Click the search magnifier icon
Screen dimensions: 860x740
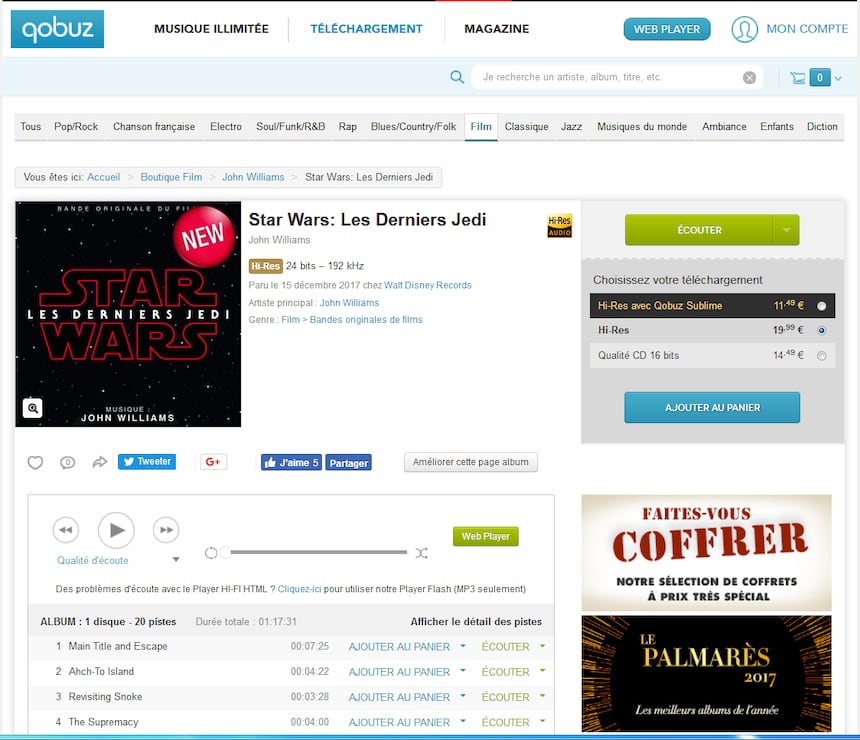[x=457, y=77]
